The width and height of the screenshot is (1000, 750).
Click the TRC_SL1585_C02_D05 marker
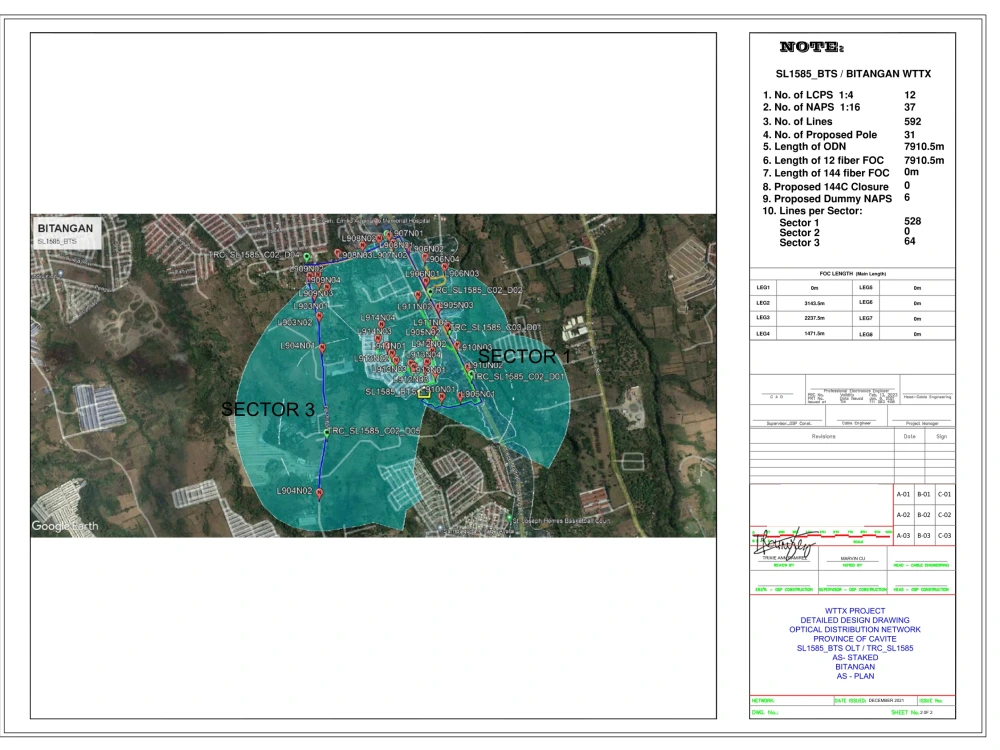pyautogui.click(x=326, y=431)
